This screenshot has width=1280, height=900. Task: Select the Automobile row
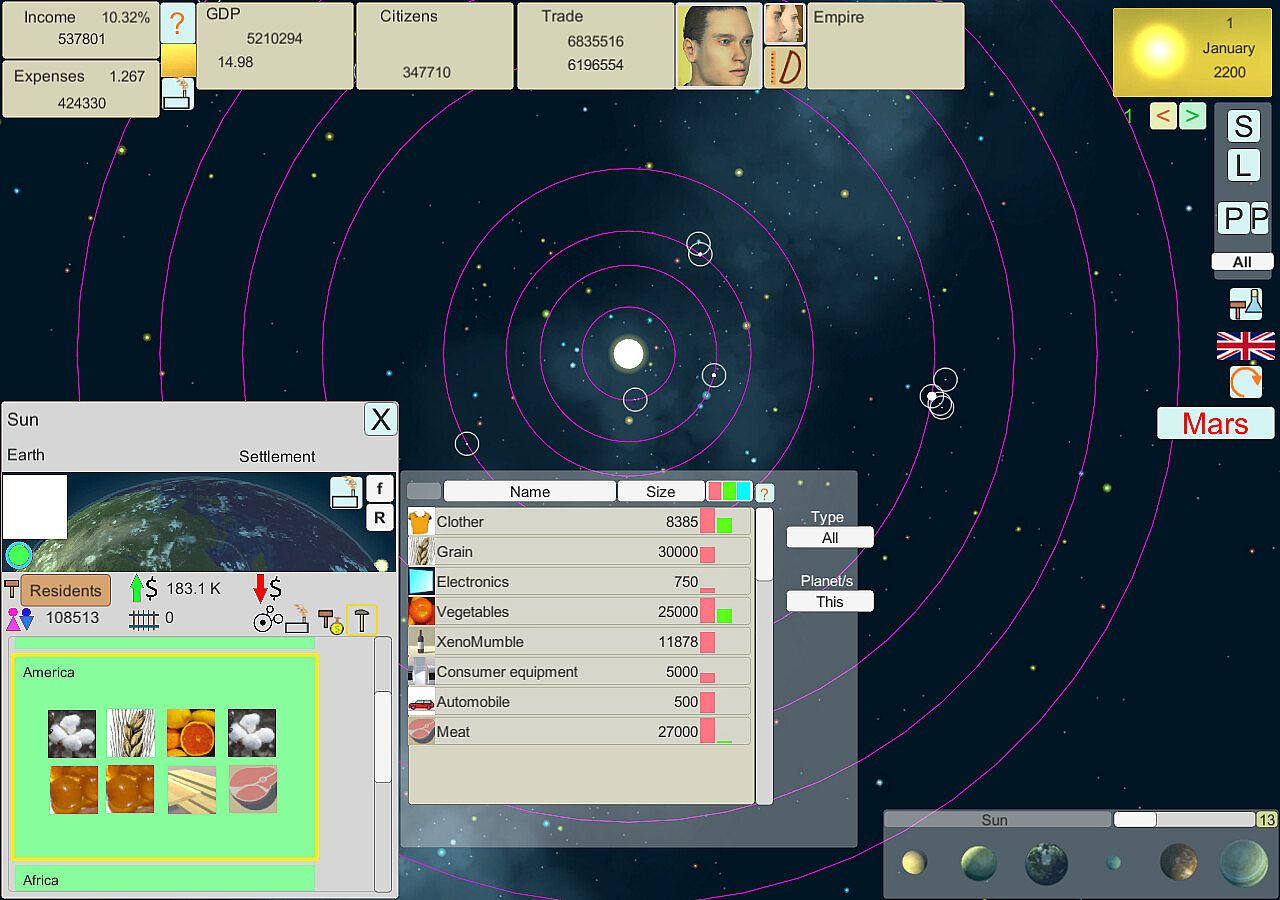click(x=580, y=701)
